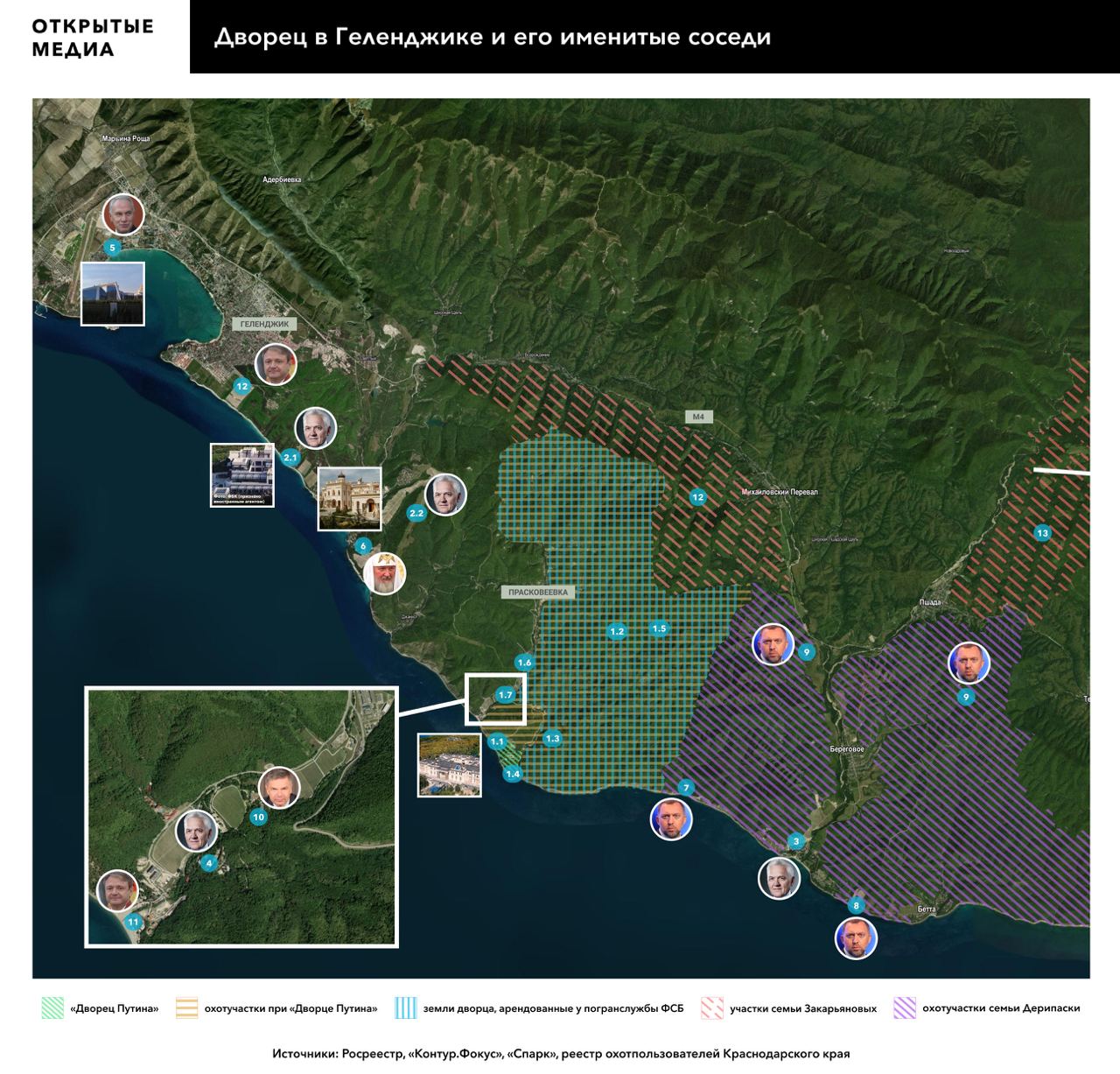Select map marker number 6
Viewport: 1120px width, 1074px height.
coord(363,547)
